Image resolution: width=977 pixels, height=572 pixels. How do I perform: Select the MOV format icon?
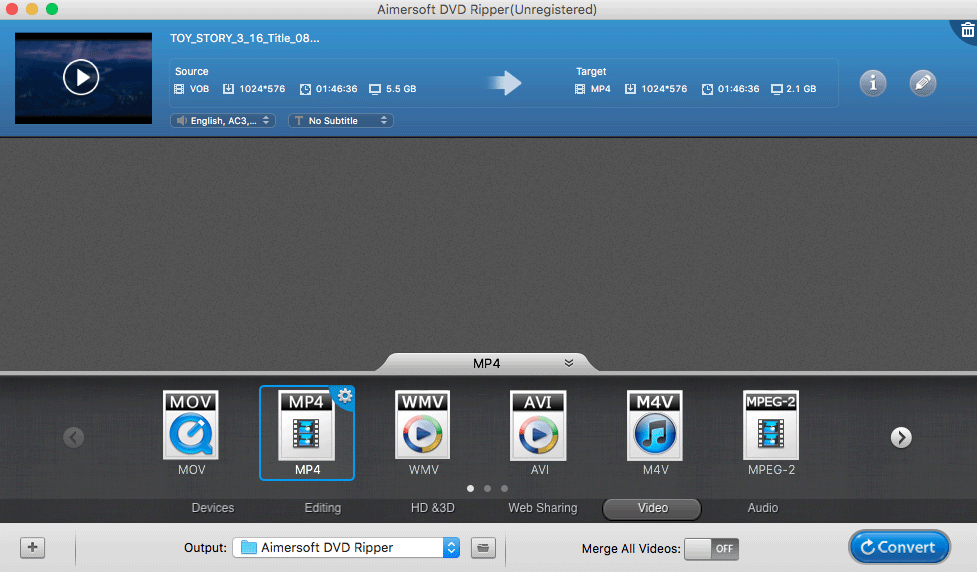(x=191, y=426)
